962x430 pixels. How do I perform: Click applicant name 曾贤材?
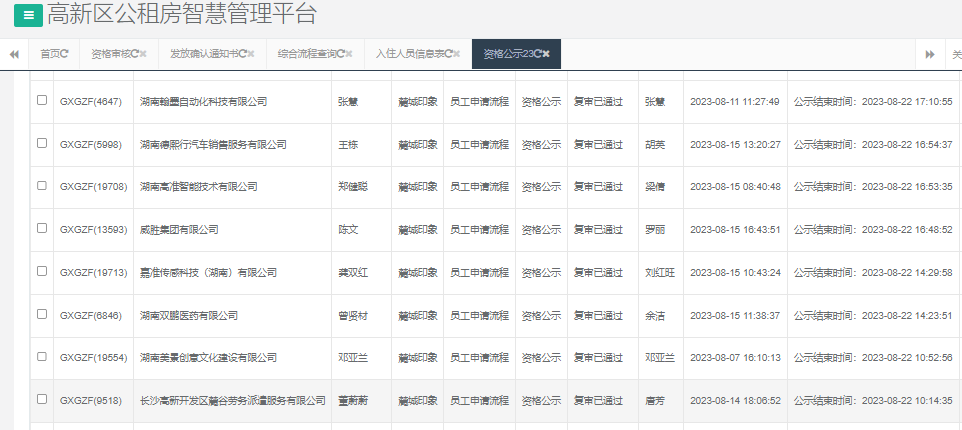click(x=353, y=315)
